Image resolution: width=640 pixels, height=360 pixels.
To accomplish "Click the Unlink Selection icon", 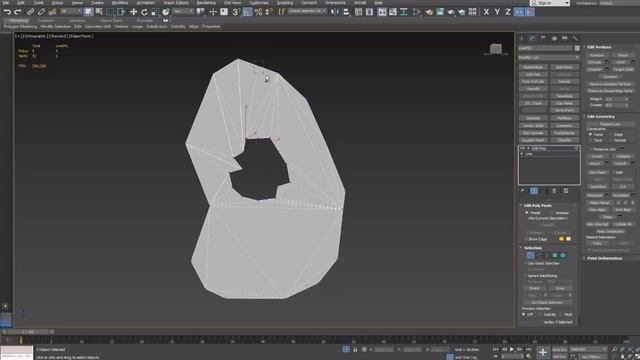I will [41, 12].
